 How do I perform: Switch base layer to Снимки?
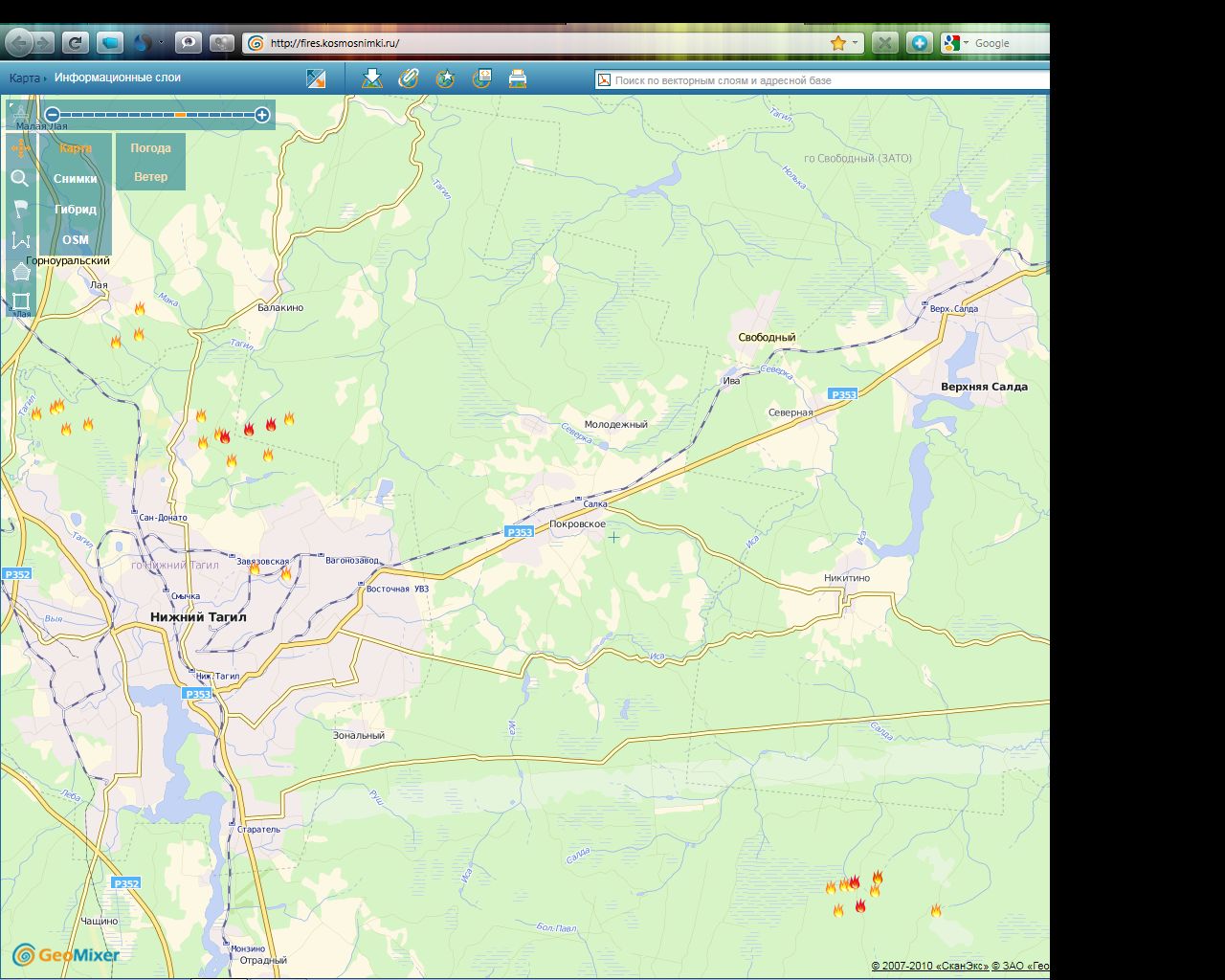coord(76,179)
